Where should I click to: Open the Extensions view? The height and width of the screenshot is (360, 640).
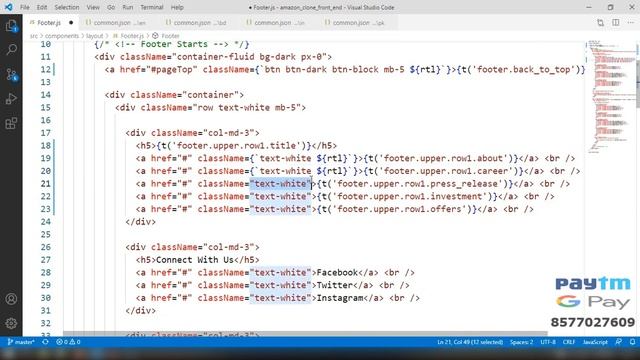point(11,123)
